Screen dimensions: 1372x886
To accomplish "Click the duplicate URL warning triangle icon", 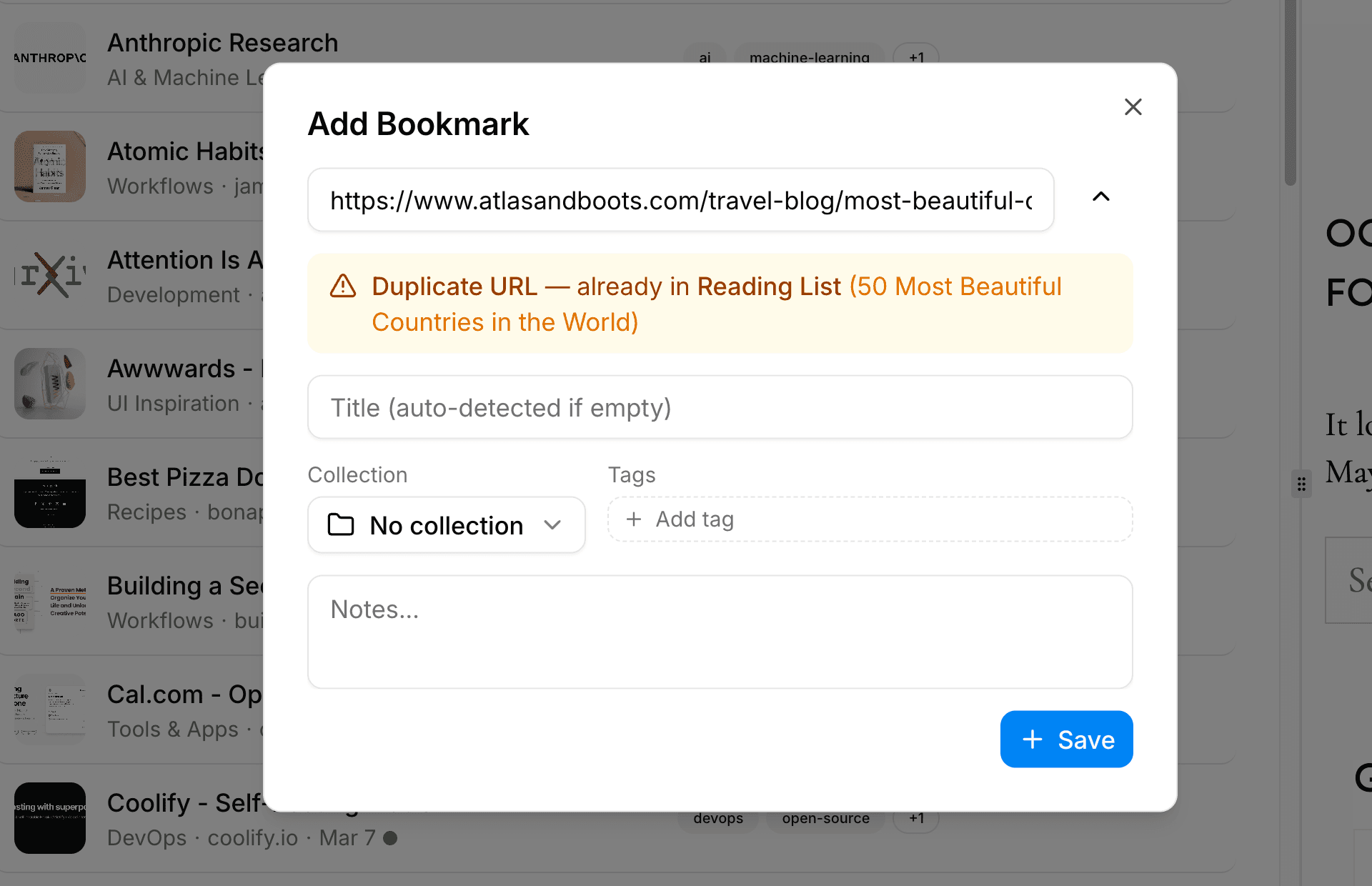I will coord(343,286).
